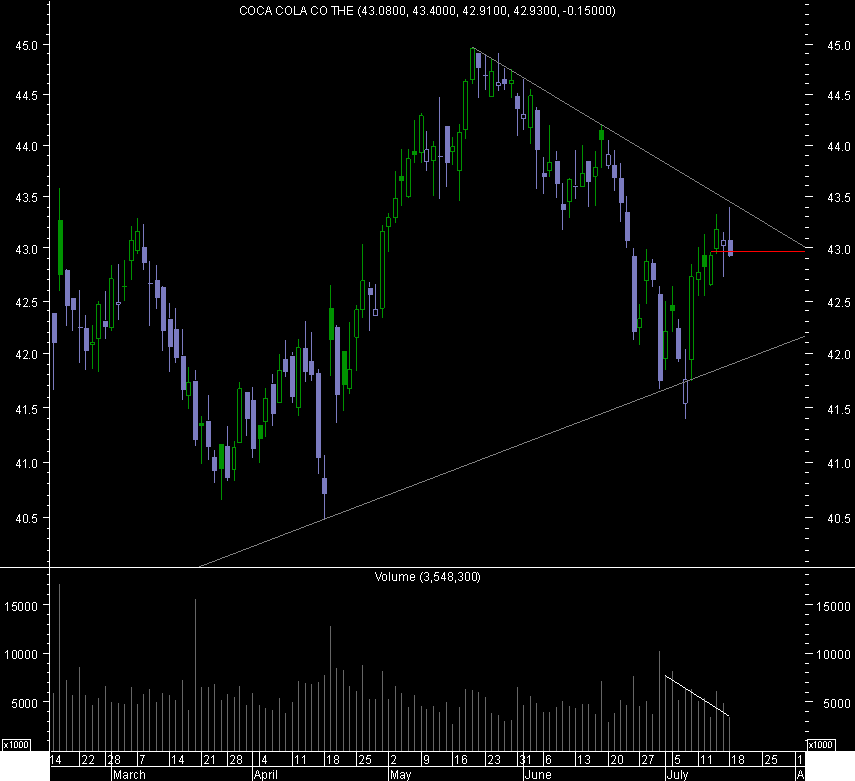Click the 10000 label on right volume axis

pyautogui.click(x=833, y=654)
